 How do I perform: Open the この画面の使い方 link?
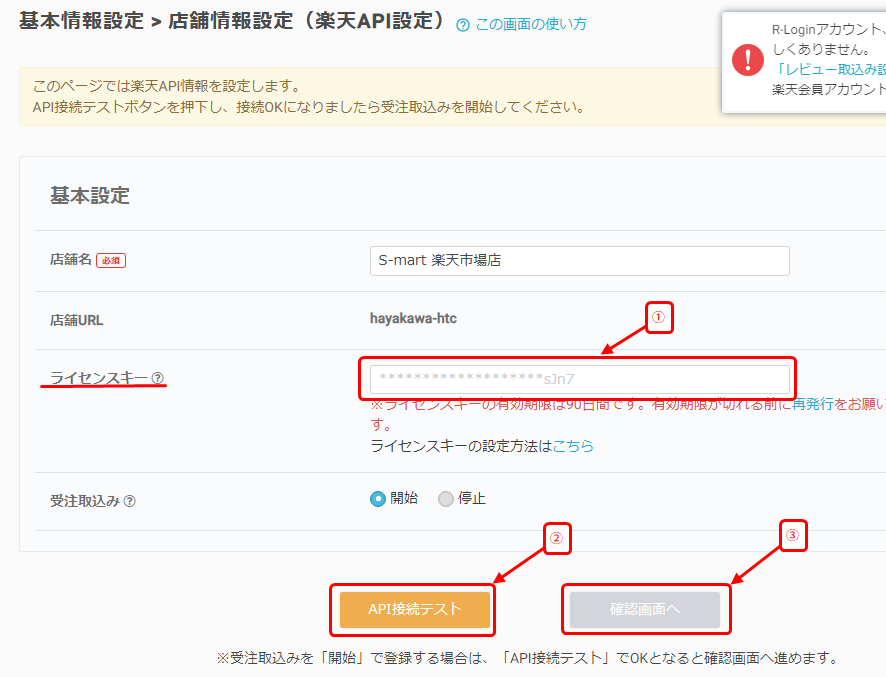pos(530,24)
